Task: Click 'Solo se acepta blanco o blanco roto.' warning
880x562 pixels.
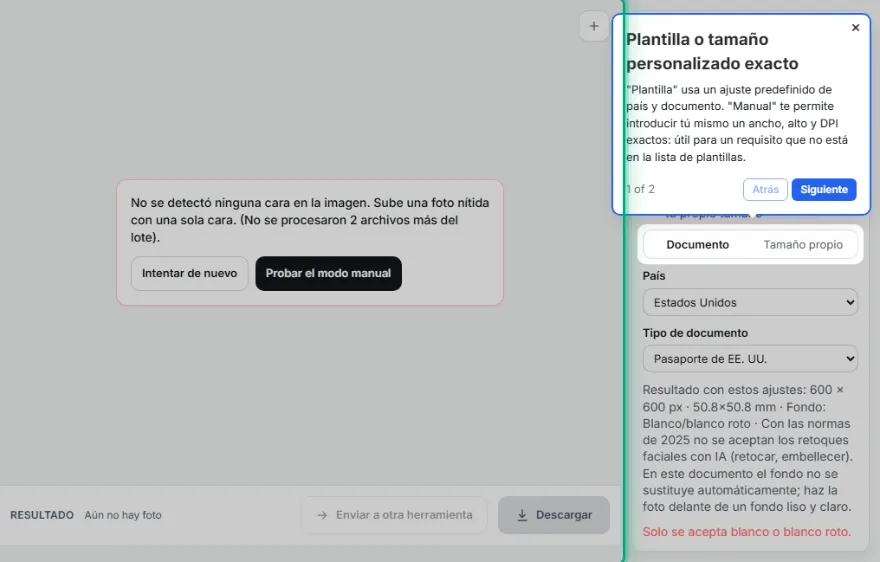Action: (x=746, y=532)
